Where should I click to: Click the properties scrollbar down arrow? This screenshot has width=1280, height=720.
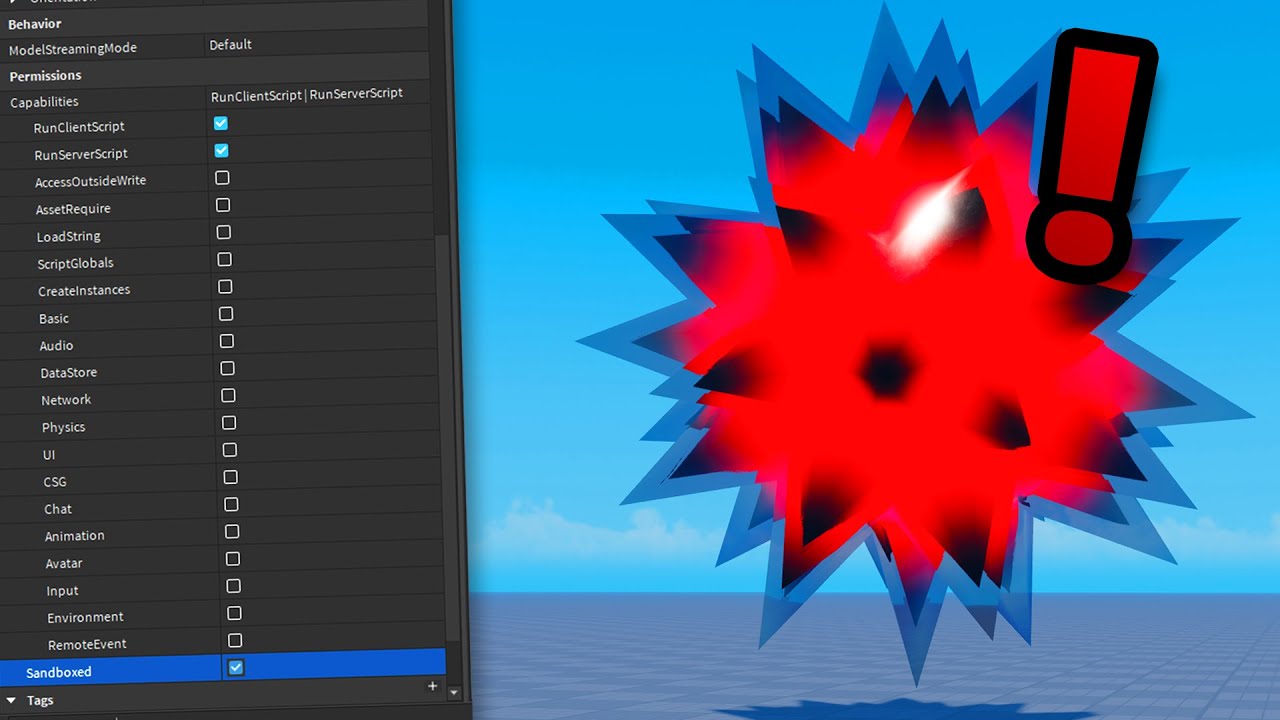(454, 691)
